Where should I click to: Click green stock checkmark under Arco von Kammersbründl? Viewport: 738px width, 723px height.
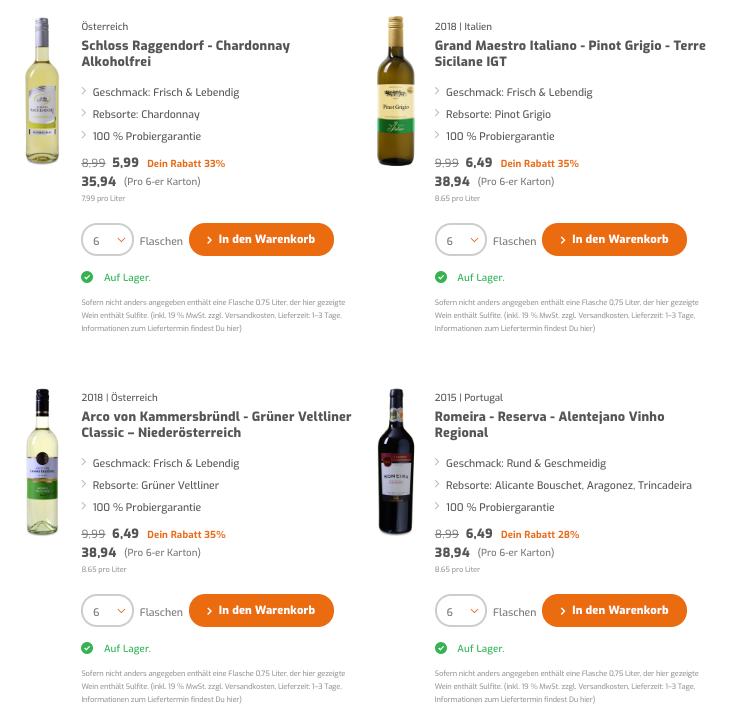pyautogui.click(x=87, y=648)
